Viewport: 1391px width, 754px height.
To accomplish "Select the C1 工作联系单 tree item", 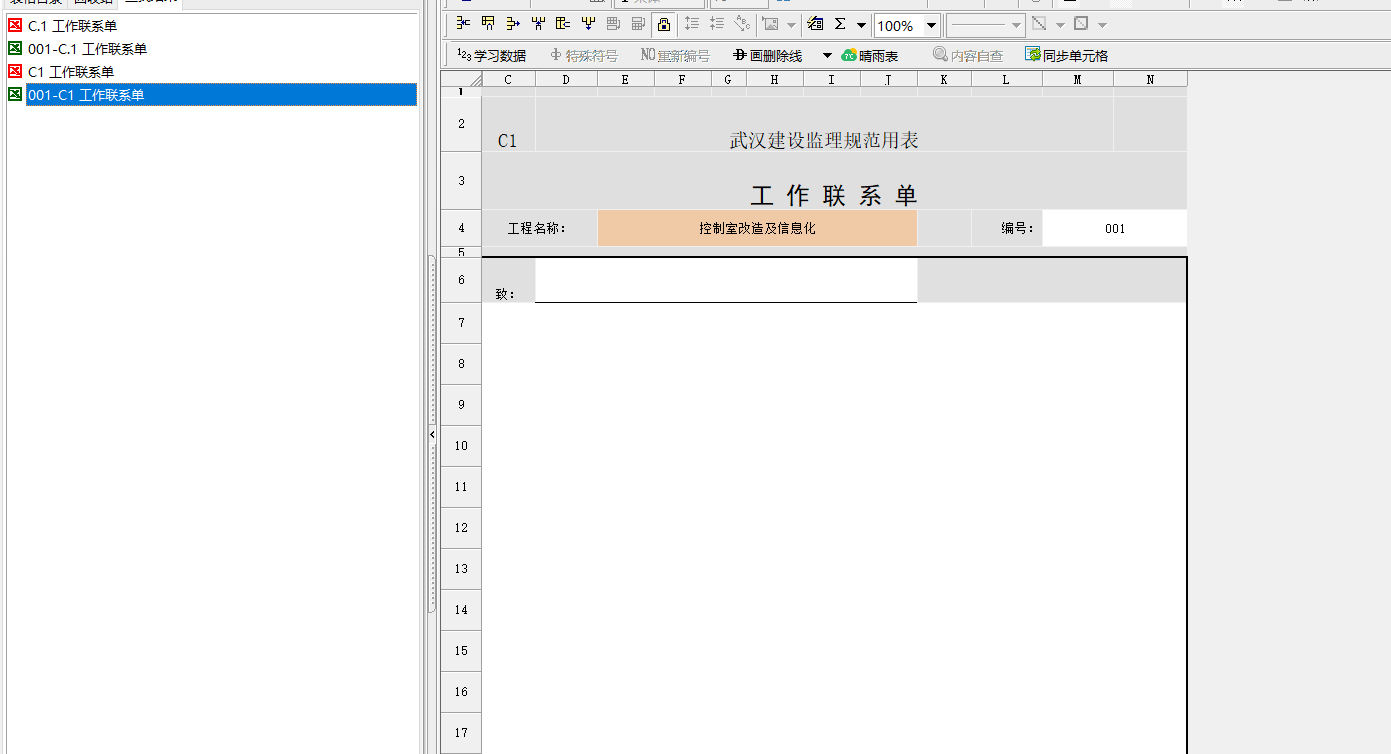I will [x=71, y=72].
